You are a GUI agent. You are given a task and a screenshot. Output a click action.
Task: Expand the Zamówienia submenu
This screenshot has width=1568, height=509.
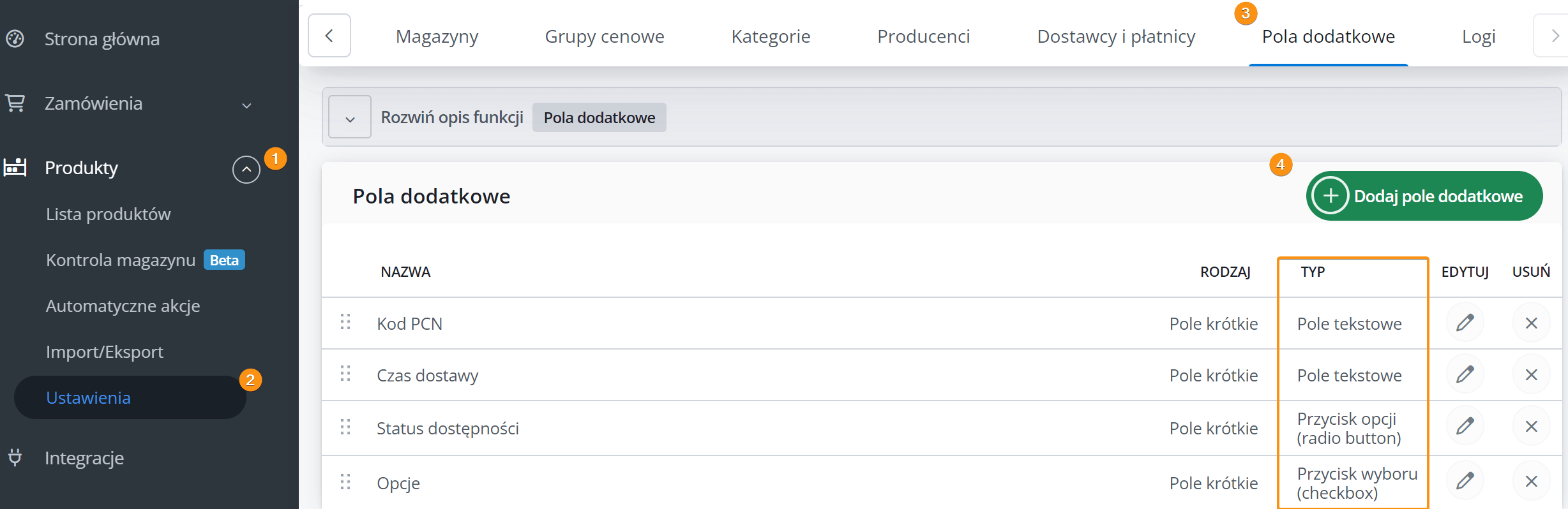coord(246,105)
